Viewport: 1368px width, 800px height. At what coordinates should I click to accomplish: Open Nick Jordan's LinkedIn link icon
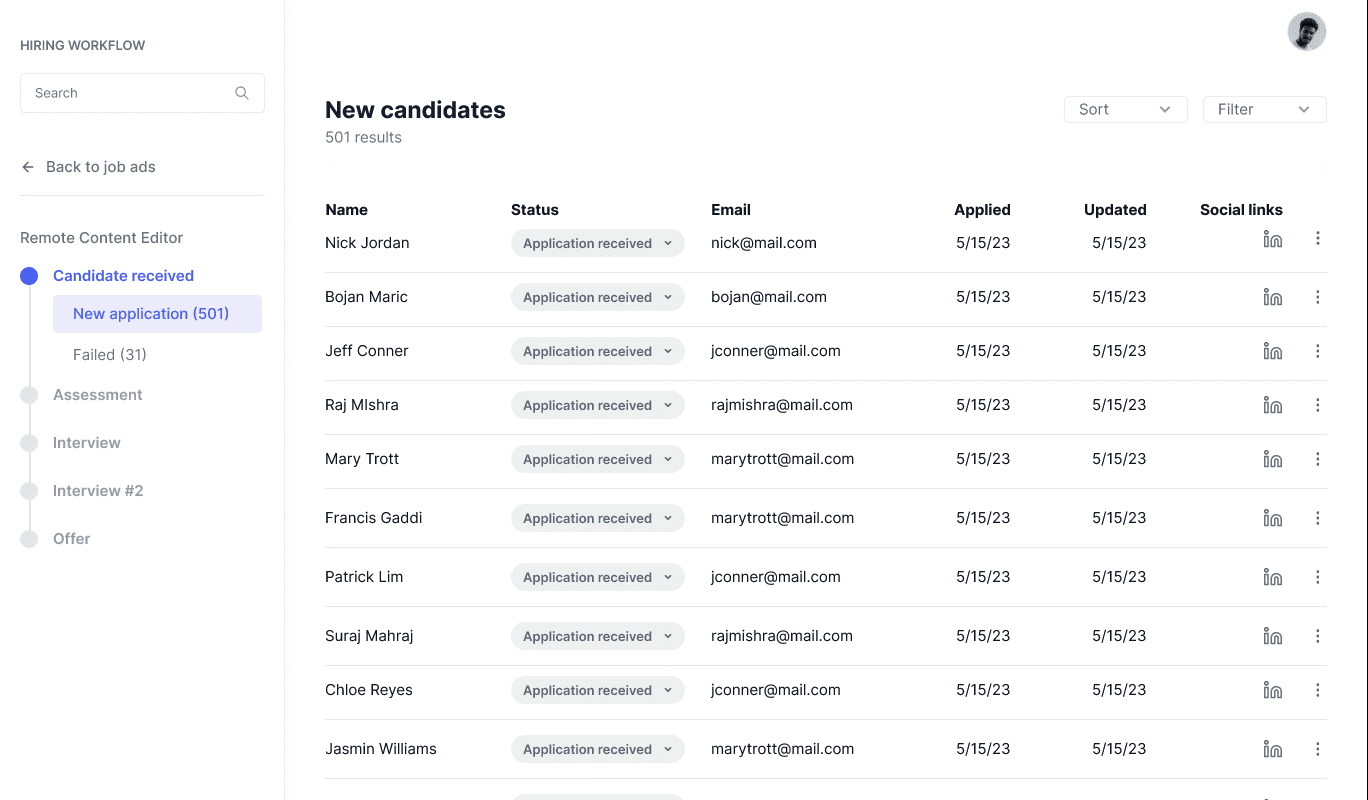1273,239
